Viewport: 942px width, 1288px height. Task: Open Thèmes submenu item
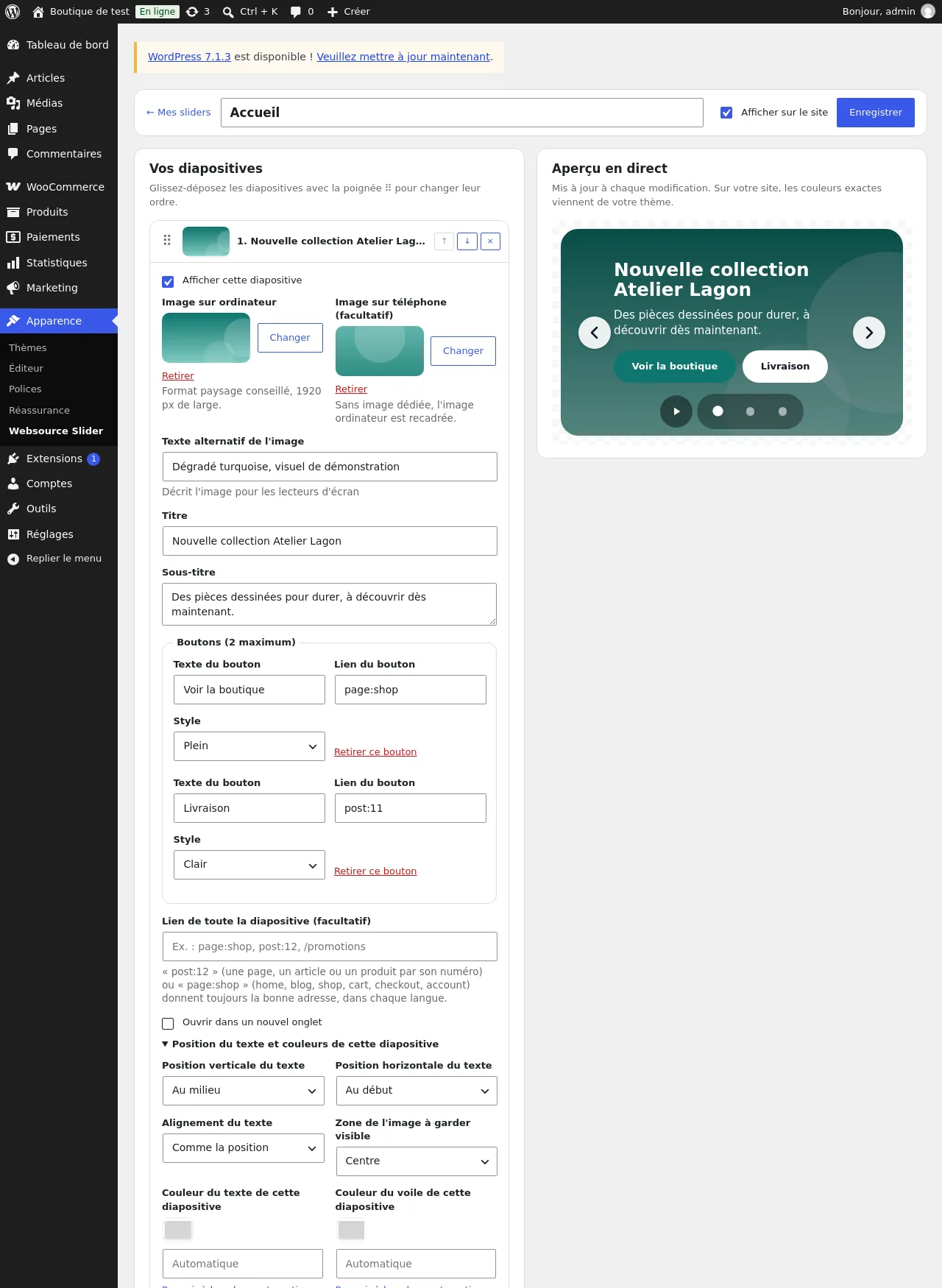coord(28,347)
